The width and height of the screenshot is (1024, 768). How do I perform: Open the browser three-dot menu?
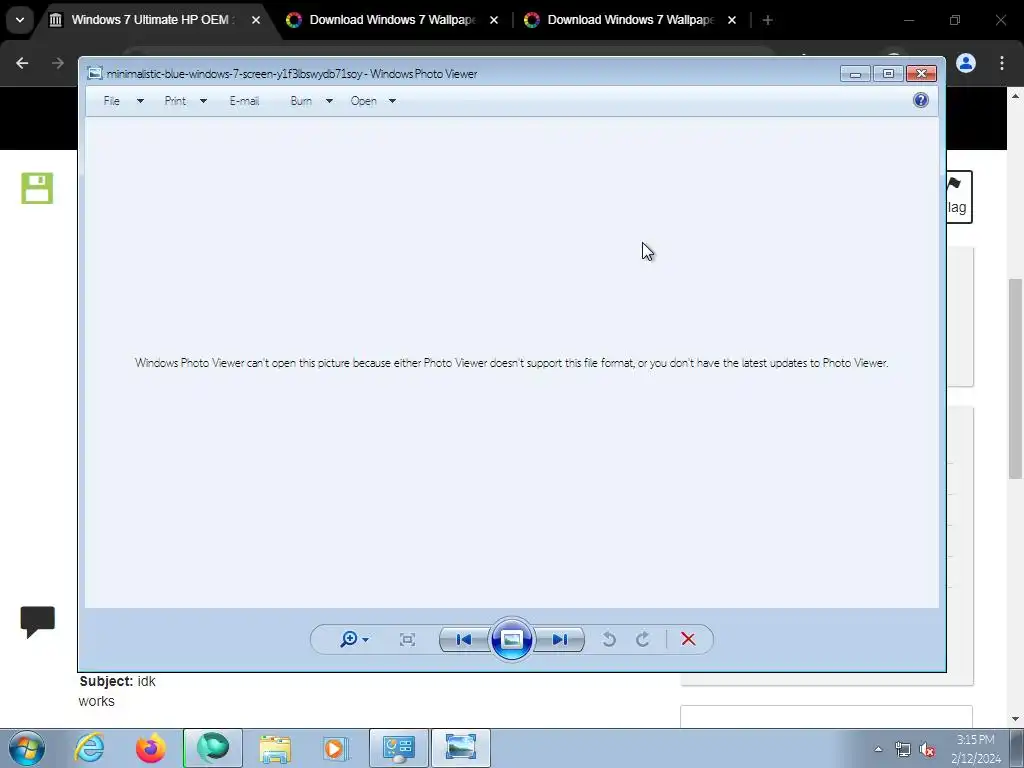1002,63
